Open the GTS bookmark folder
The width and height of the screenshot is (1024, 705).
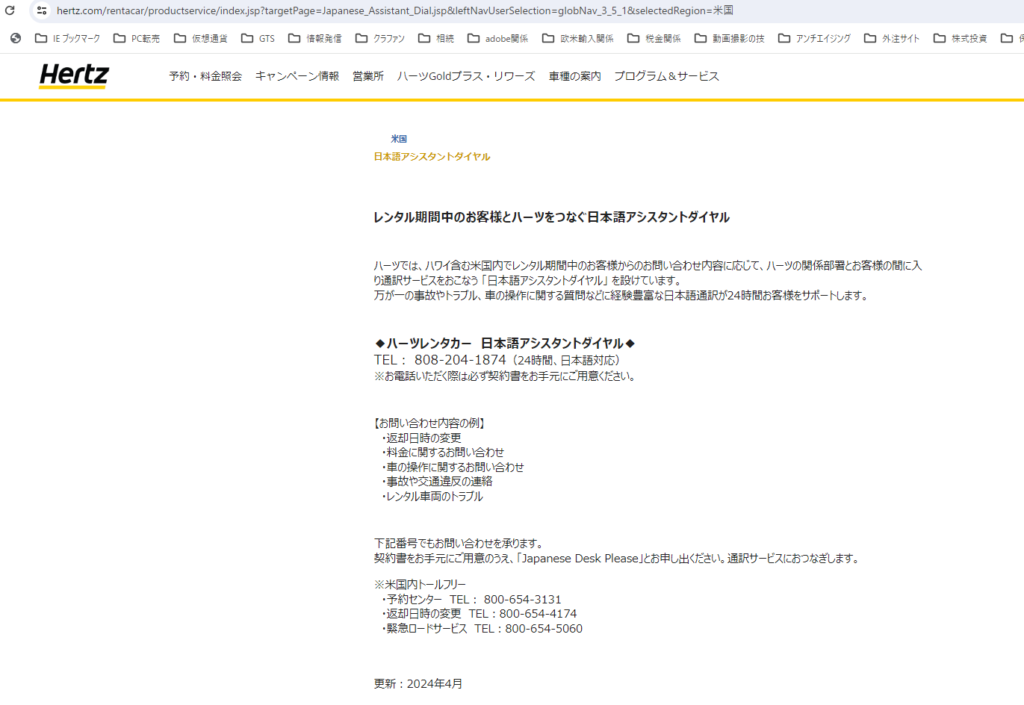tap(258, 39)
